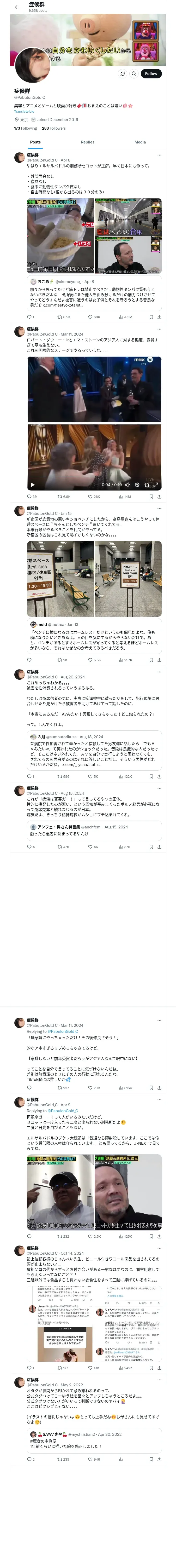Switch to the Replies tab
The width and height of the screenshot is (176, 1568).
point(87,142)
